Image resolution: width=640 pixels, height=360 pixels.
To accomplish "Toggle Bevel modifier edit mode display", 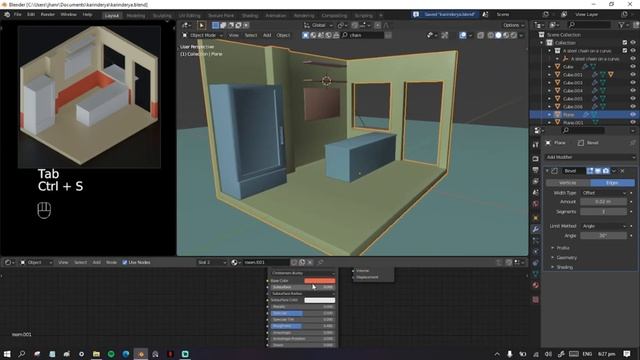I will point(590,171).
